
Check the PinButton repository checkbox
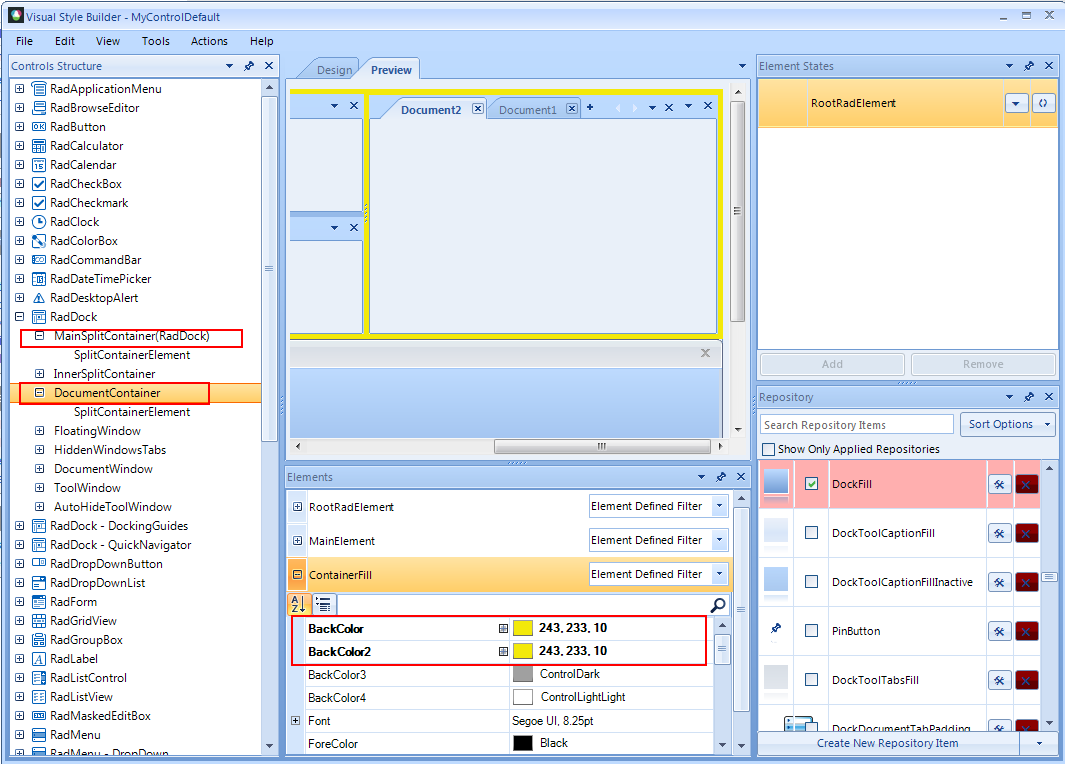[x=811, y=630]
